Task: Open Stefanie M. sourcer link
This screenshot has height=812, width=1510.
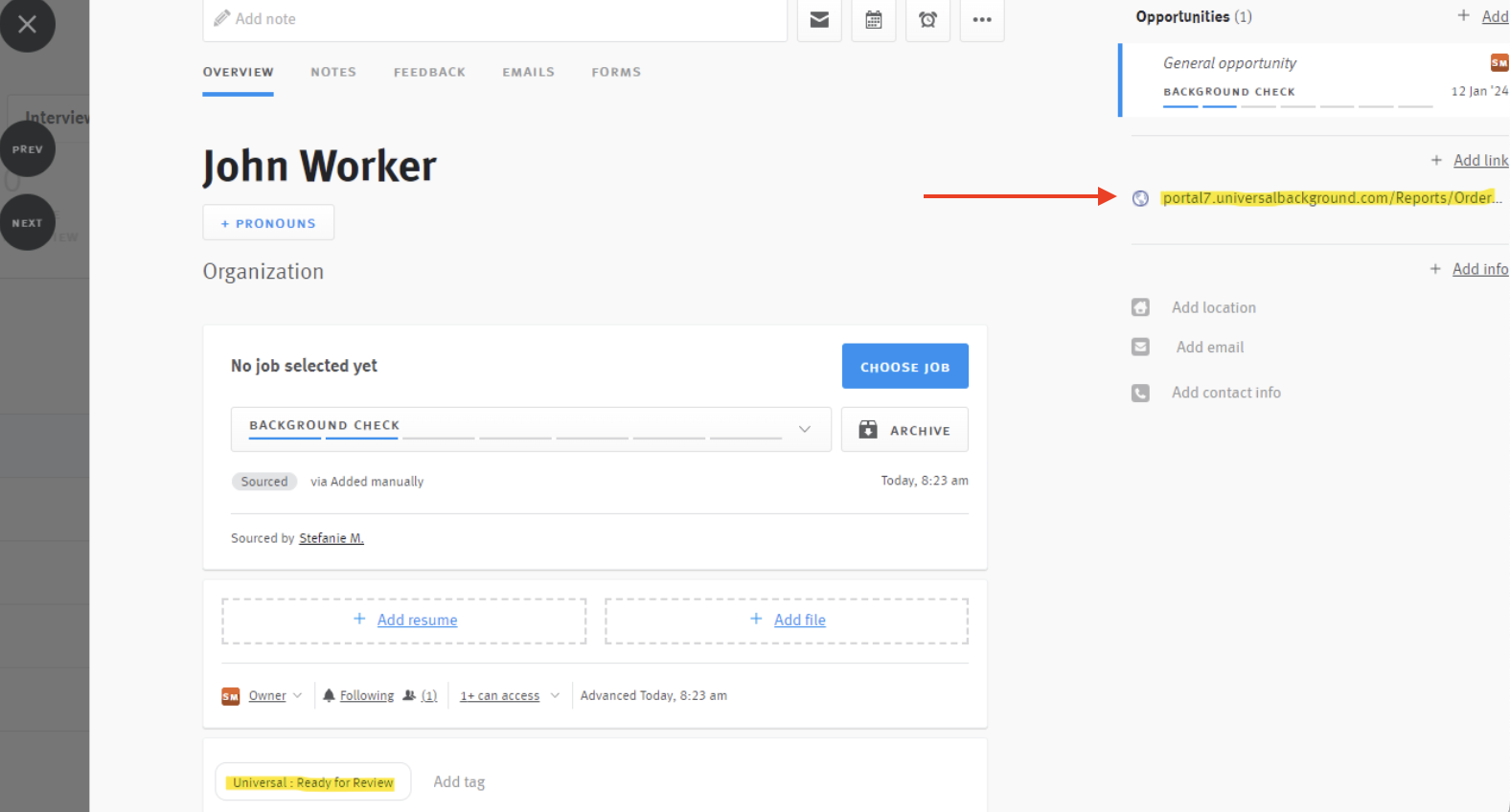Action: pos(332,538)
